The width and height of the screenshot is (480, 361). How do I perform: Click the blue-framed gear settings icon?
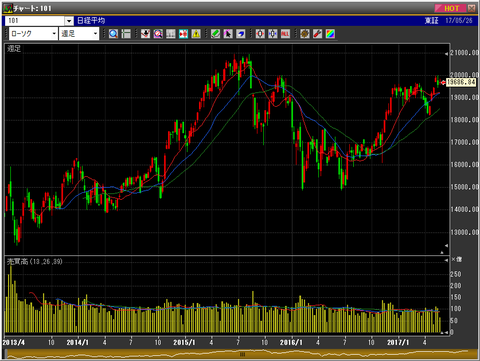pos(273,34)
